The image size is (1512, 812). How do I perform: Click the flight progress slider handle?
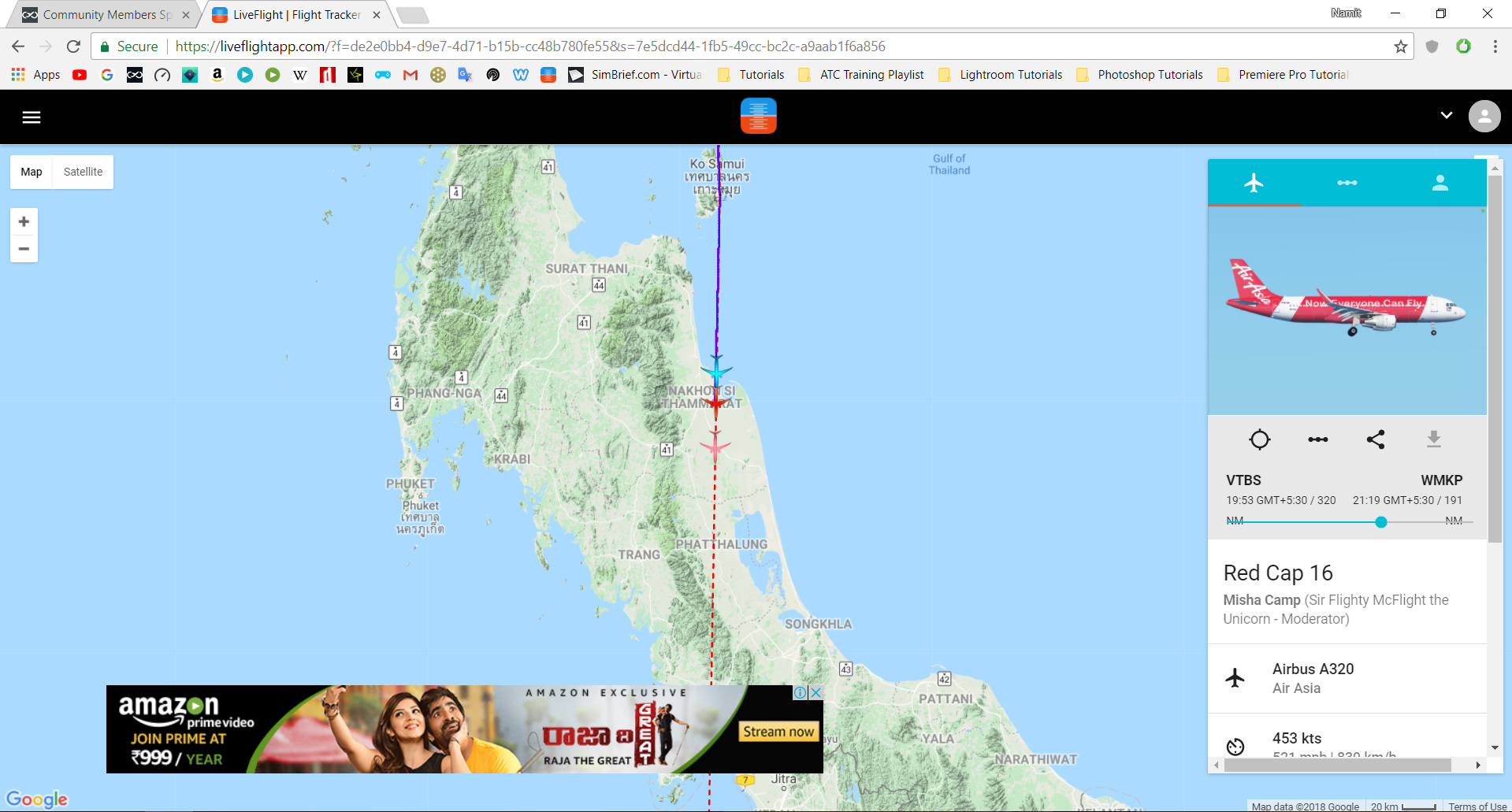(x=1380, y=522)
